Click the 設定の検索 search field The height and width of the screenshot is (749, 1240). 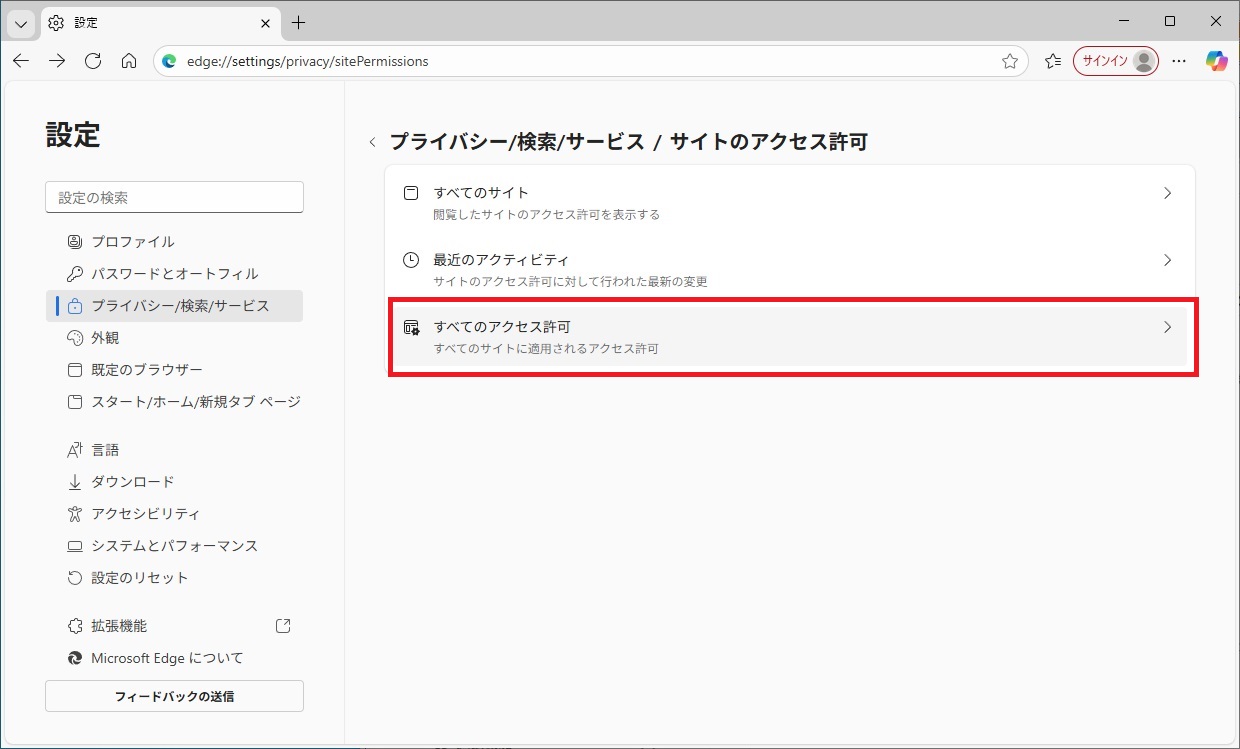pyautogui.click(x=174, y=197)
